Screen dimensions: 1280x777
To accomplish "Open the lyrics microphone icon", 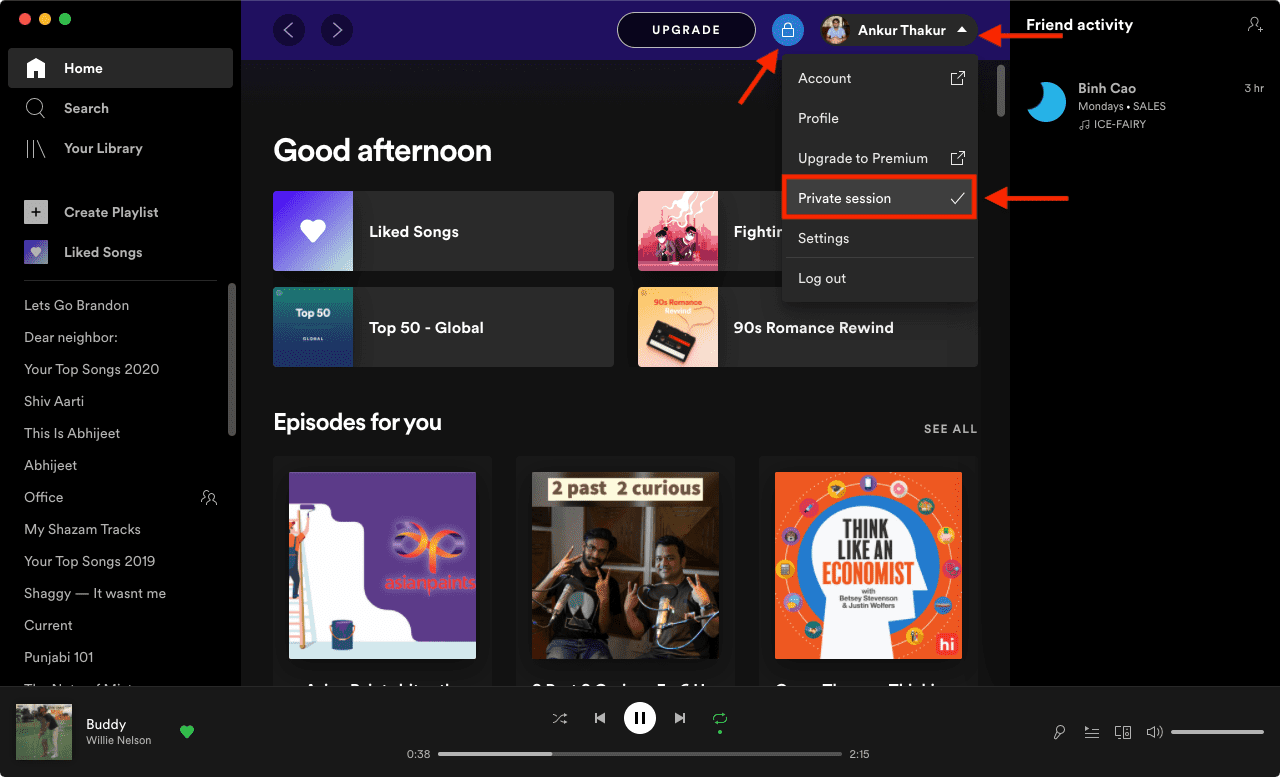I will 1059,732.
